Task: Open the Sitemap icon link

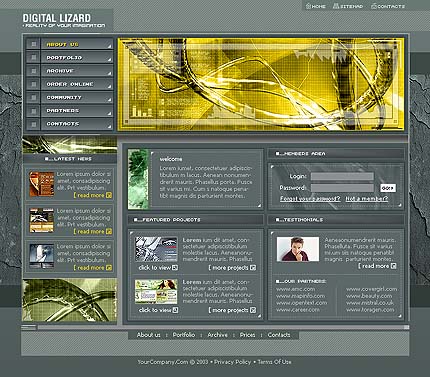Action: click(x=336, y=6)
